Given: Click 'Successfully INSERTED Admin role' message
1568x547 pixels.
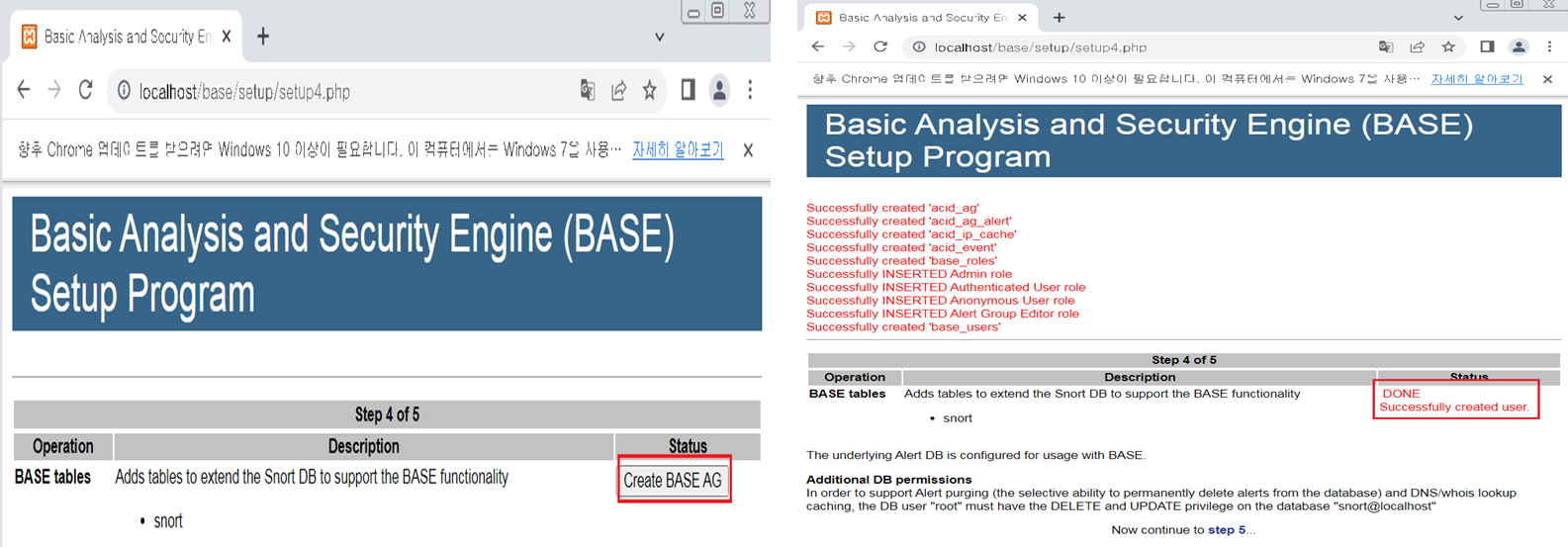Looking at the screenshot, I should coord(909,274).
